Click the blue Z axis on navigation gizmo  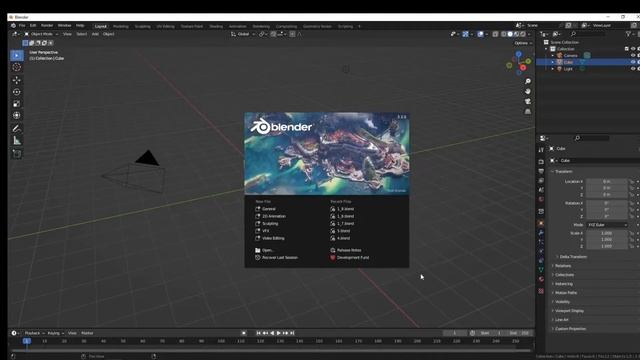pos(518,54)
